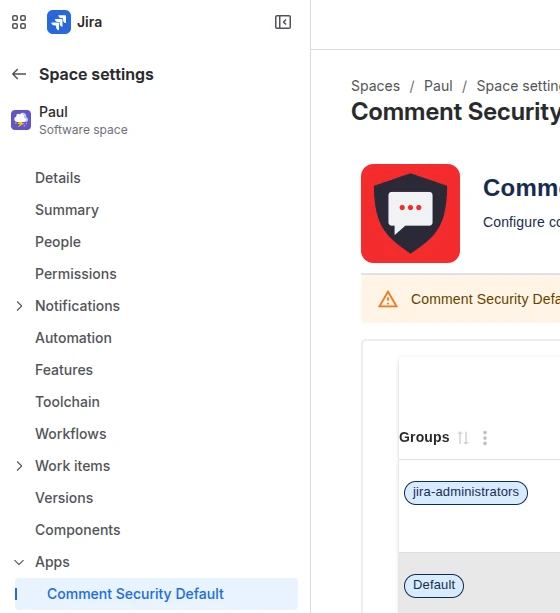560x613 pixels.
Task: Select Apps in the sidebar
Action: coord(52,562)
